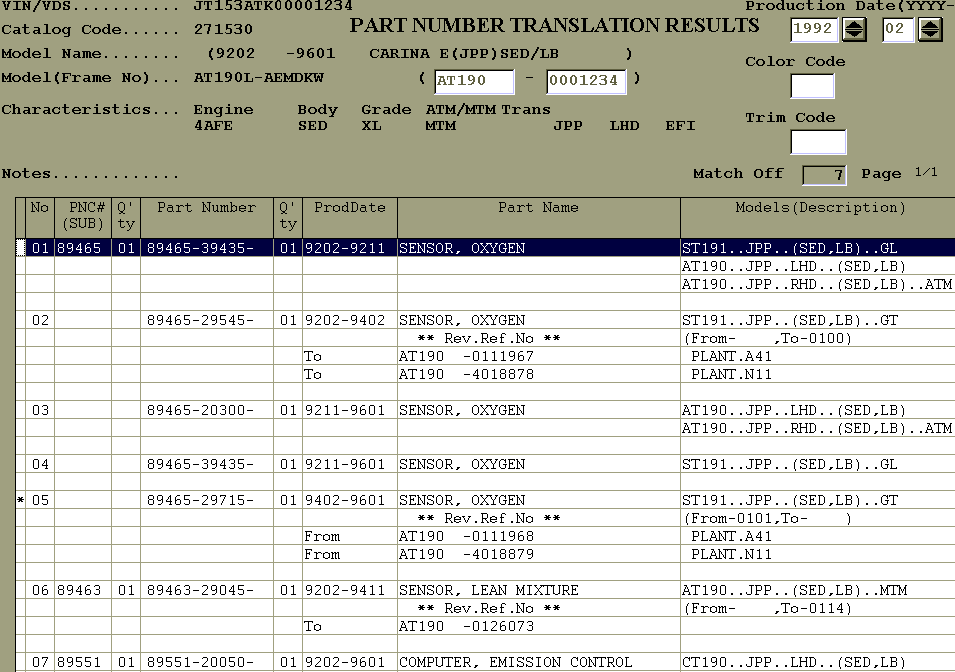The width and height of the screenshot is (955, 672).
Task: Select the highlighted row number 01
Action: tap(40, 248)
